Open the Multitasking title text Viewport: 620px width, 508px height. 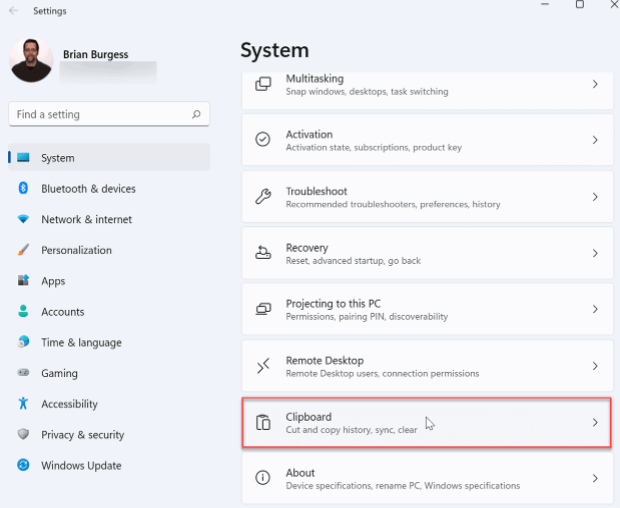[x=315, y=79]
